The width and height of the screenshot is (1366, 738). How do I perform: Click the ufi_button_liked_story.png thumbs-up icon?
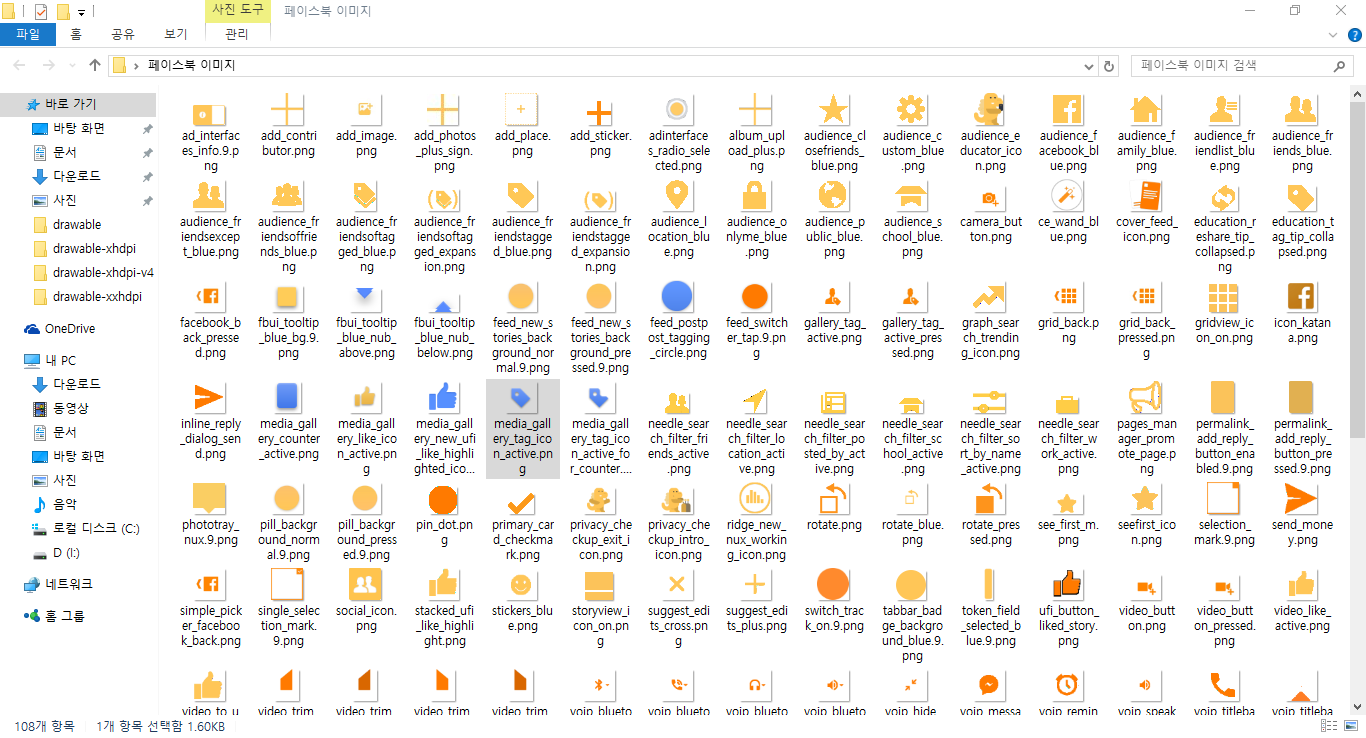pyautogui.click(x=1067, y=585)
